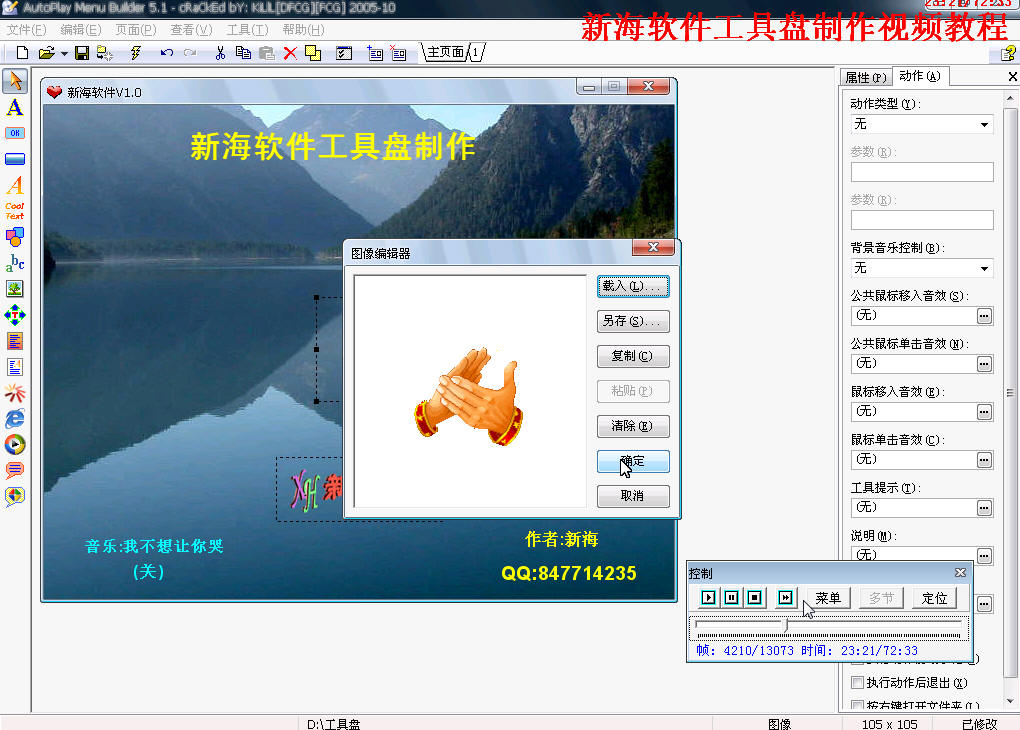Select the speech bubble comment tool
Screen dimensions: 1020x730
tap(15, 470)
